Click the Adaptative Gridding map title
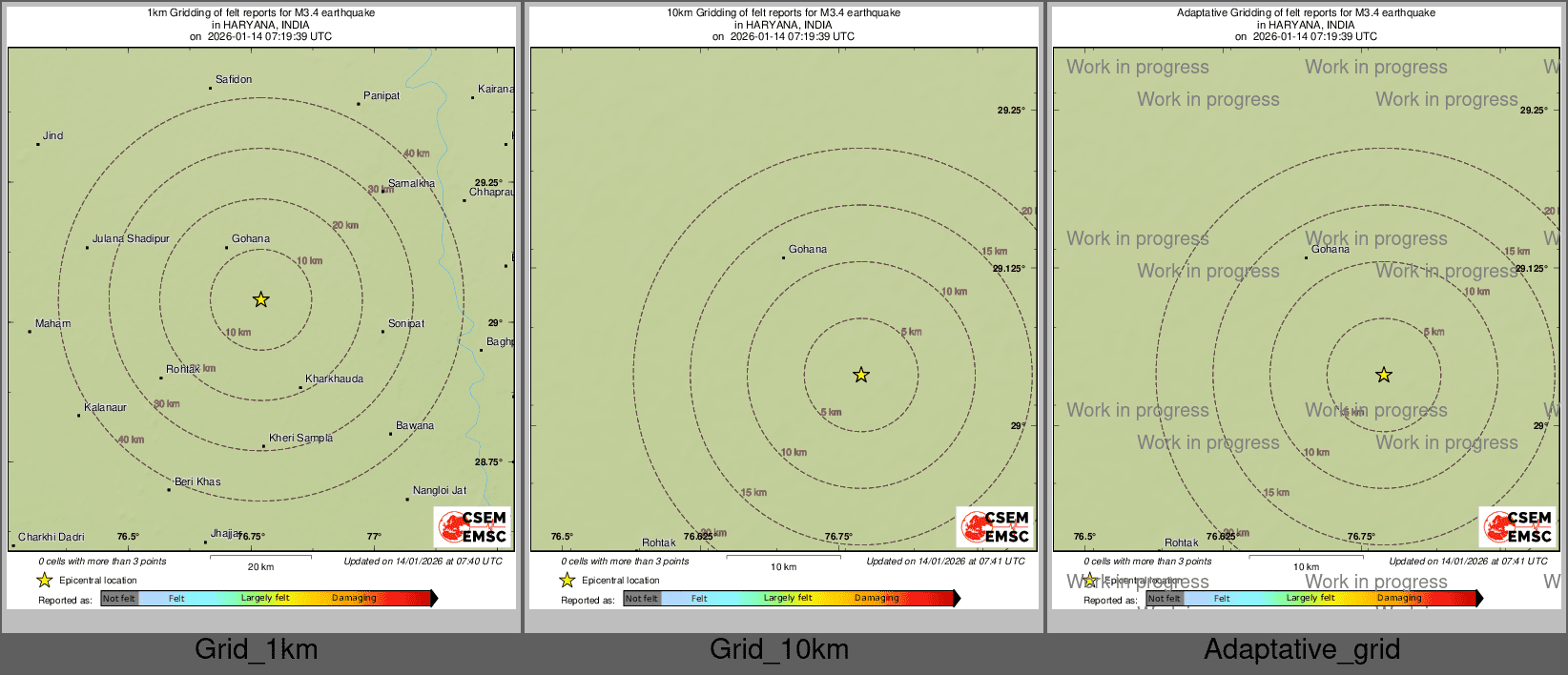Image resolution: width=1568 pixels, height=675 pixels. click(1306, 25)
